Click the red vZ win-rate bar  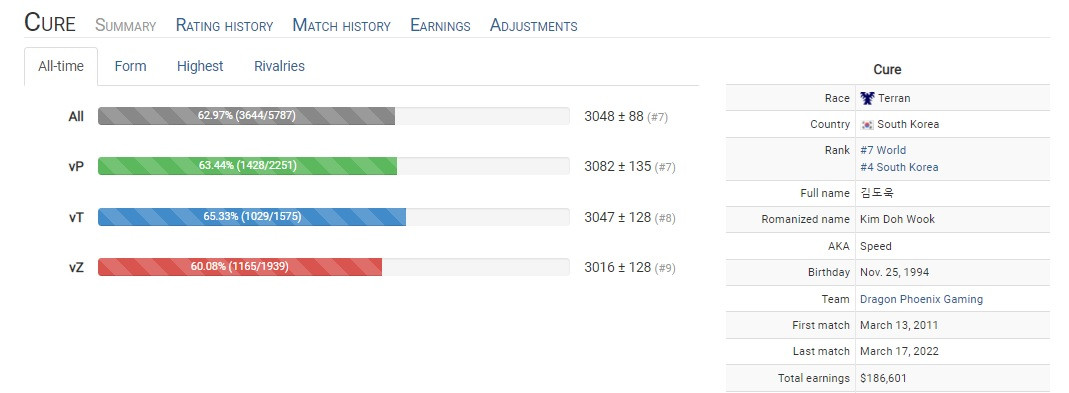tap(240, 267)
